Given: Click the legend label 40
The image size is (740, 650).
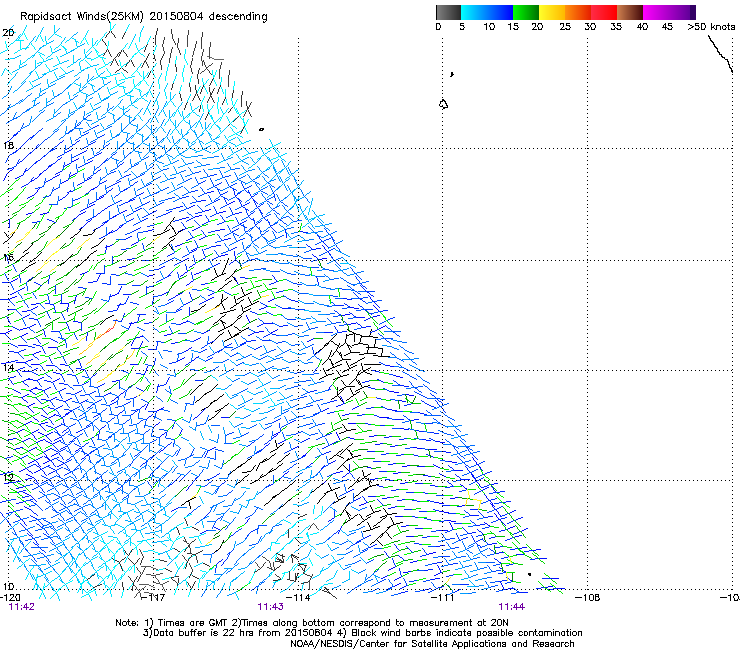Looking at the screenshot, I should (x=642, y=27).
